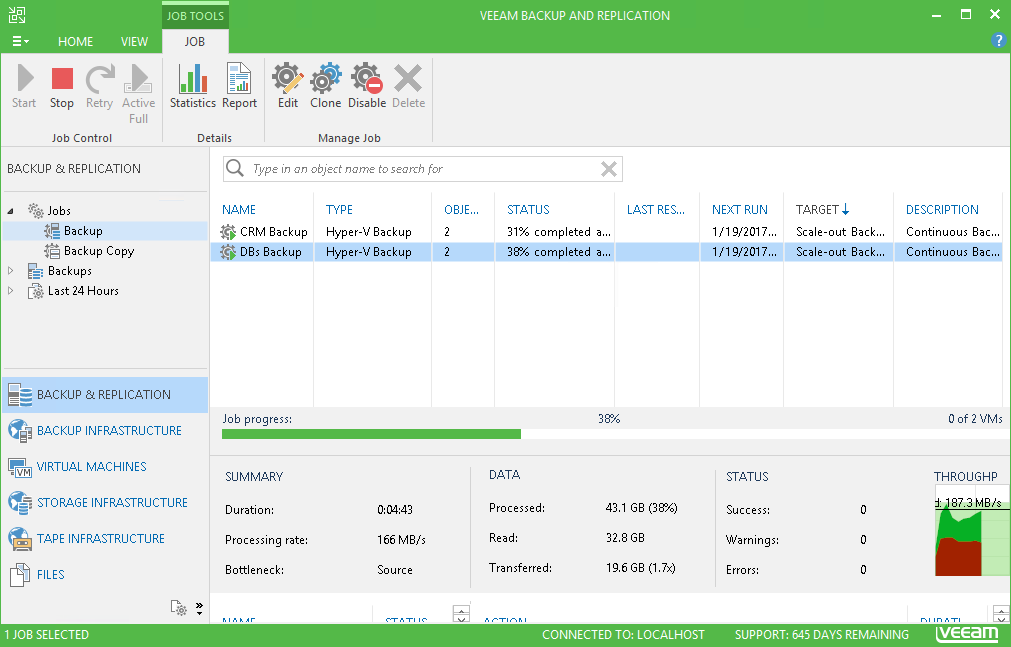Screen dimensions: 1011x647
Task: Click the Delete job icon
Action: coord(408,86)
